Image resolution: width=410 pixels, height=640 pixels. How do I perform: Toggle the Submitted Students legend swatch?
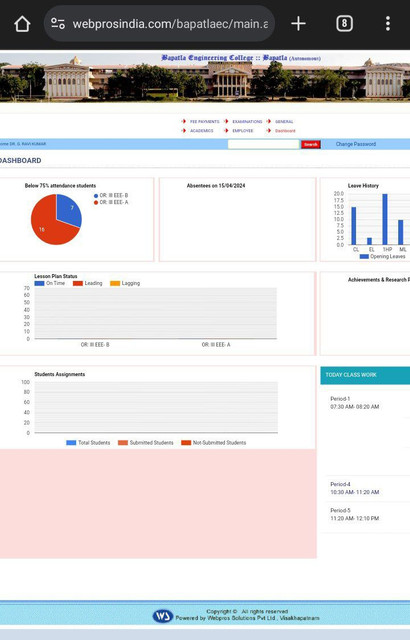point(123,442)
